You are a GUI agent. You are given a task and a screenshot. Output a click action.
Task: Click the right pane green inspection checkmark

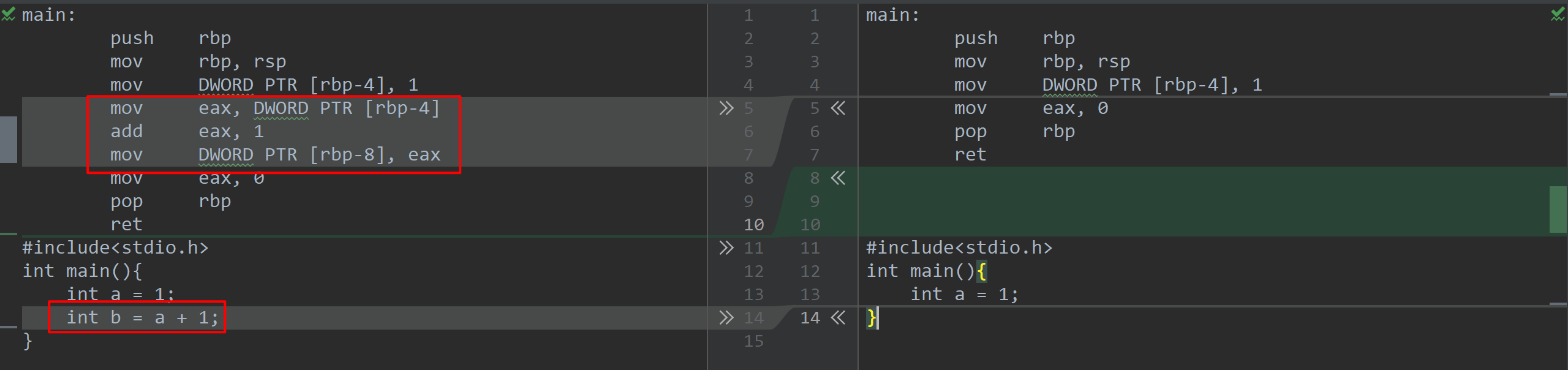coord(1558,14)
